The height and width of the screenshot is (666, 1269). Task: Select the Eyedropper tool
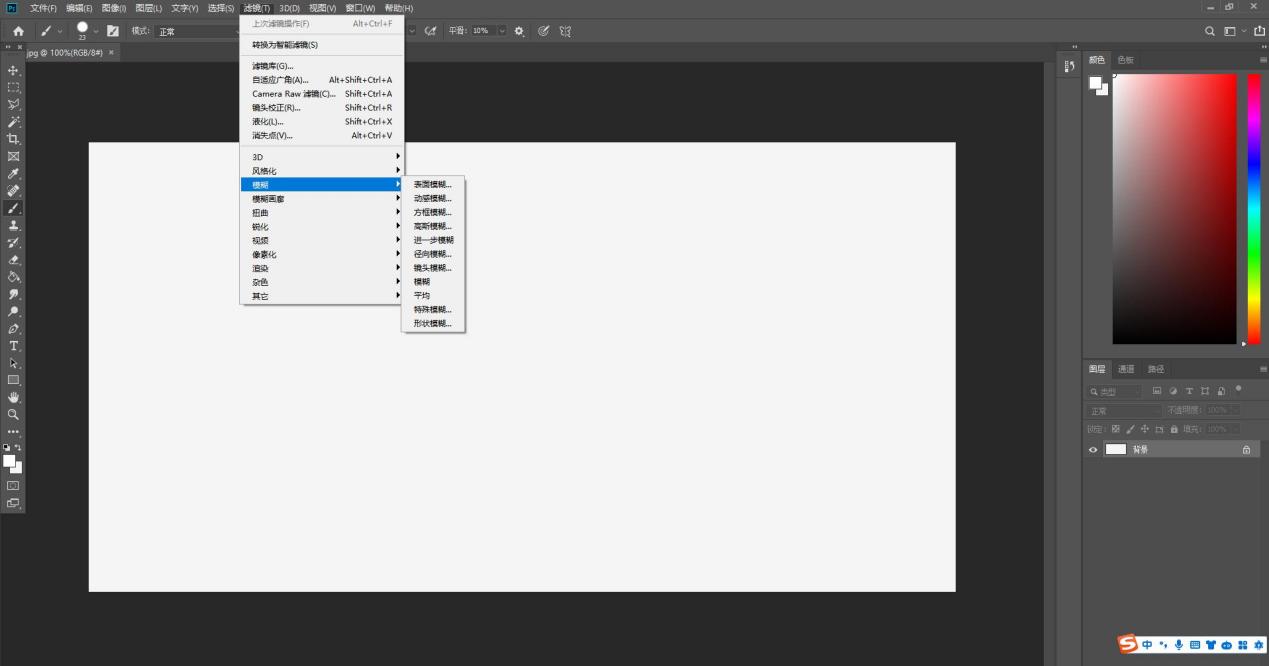[x=14, y=173]
